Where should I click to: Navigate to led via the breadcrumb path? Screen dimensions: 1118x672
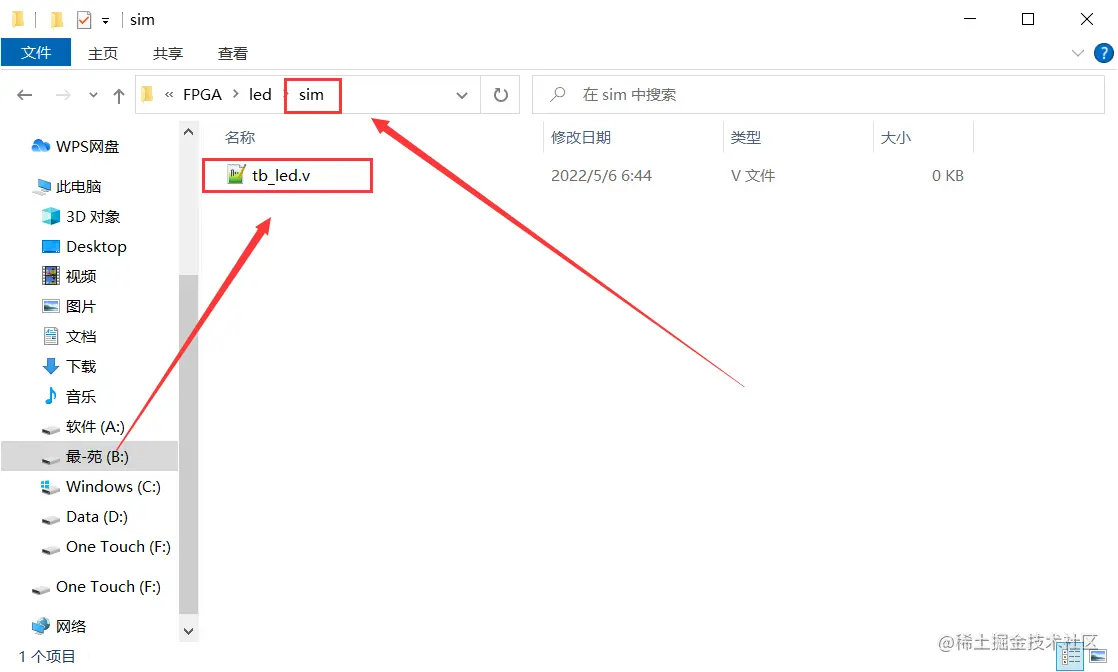tap(259, 94)
